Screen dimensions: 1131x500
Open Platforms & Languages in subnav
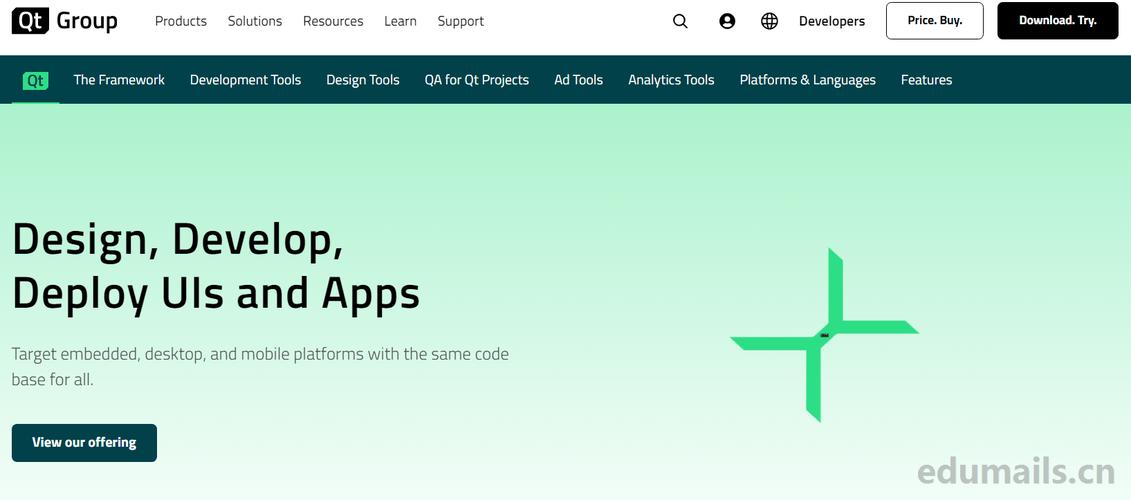tap(808, 80)
